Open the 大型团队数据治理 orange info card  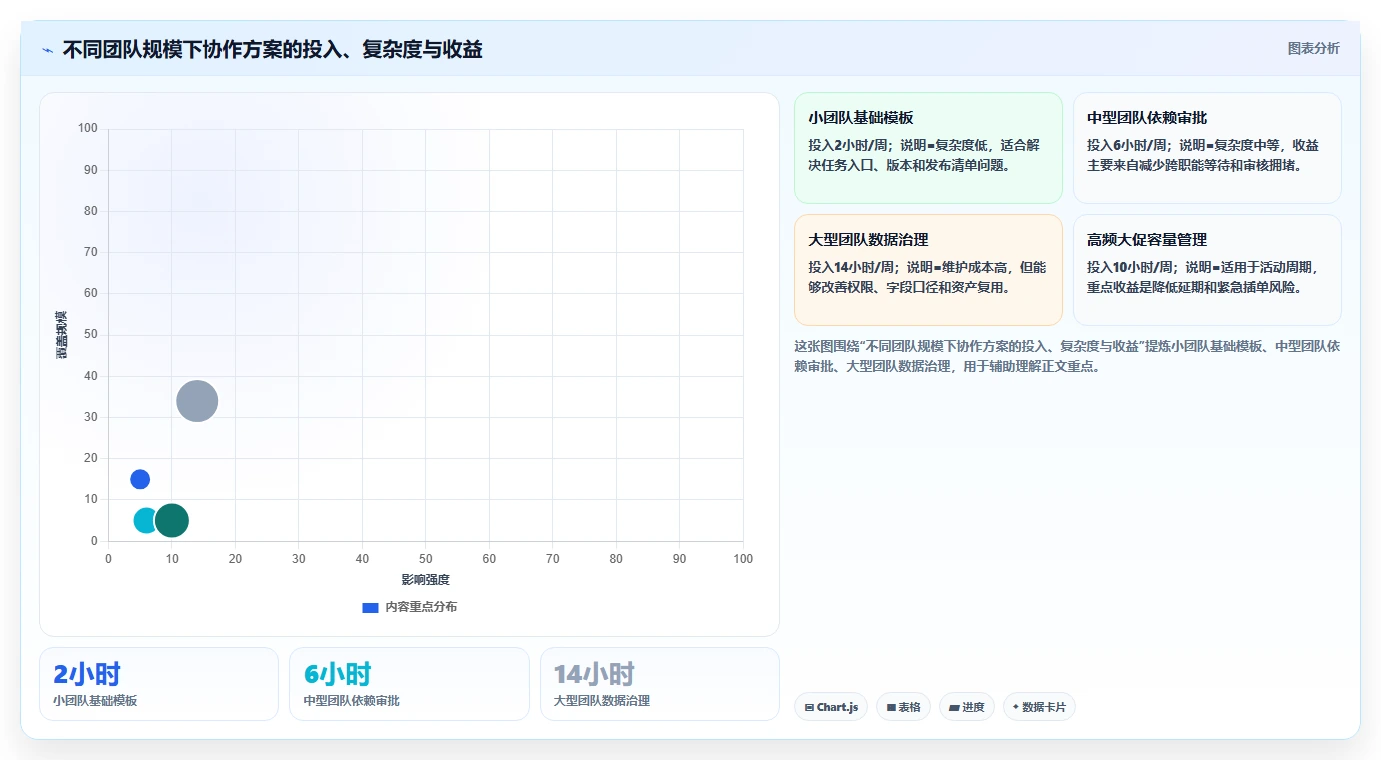pyautogui.click(x=928, y=270)
